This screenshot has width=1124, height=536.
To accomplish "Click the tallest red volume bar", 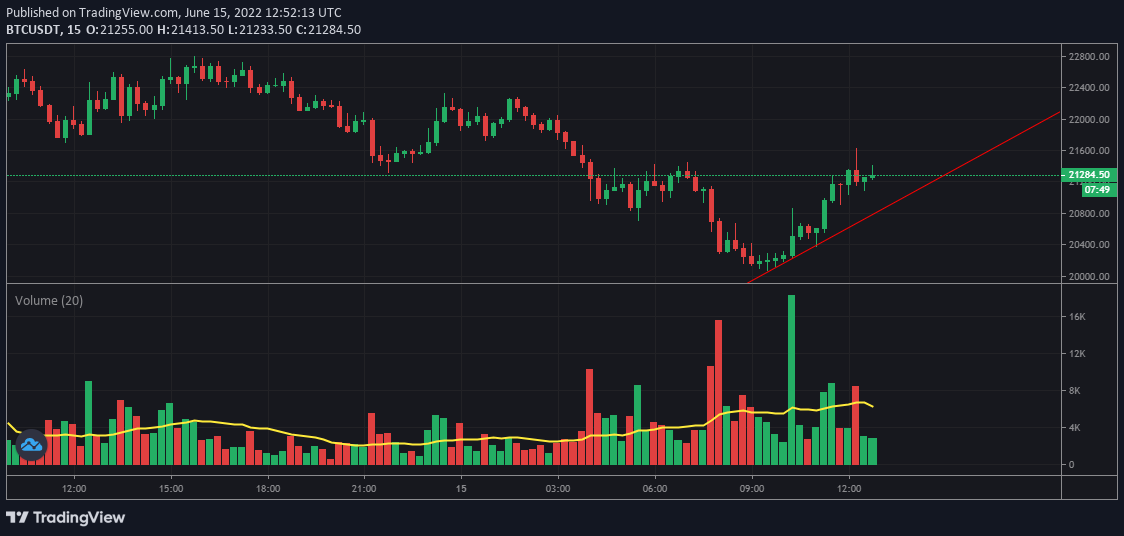I will tap(718, 393).
